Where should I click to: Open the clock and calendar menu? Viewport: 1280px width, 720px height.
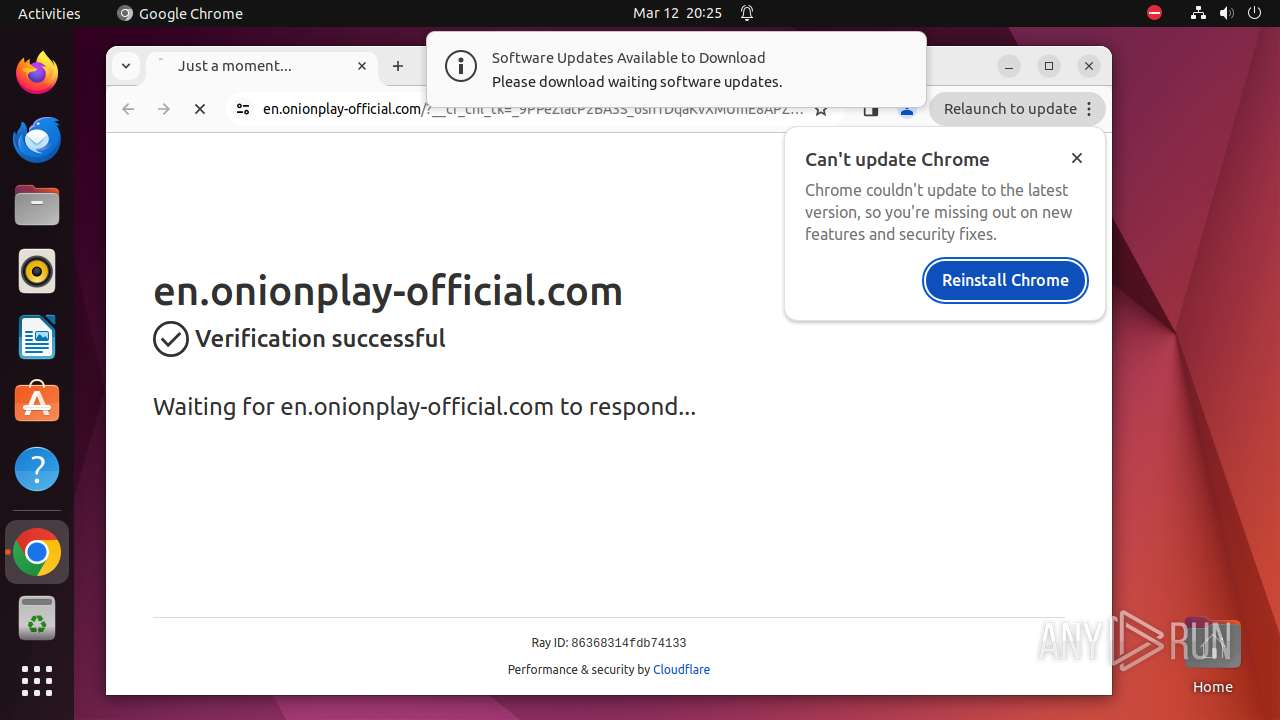tap(677, 13)
